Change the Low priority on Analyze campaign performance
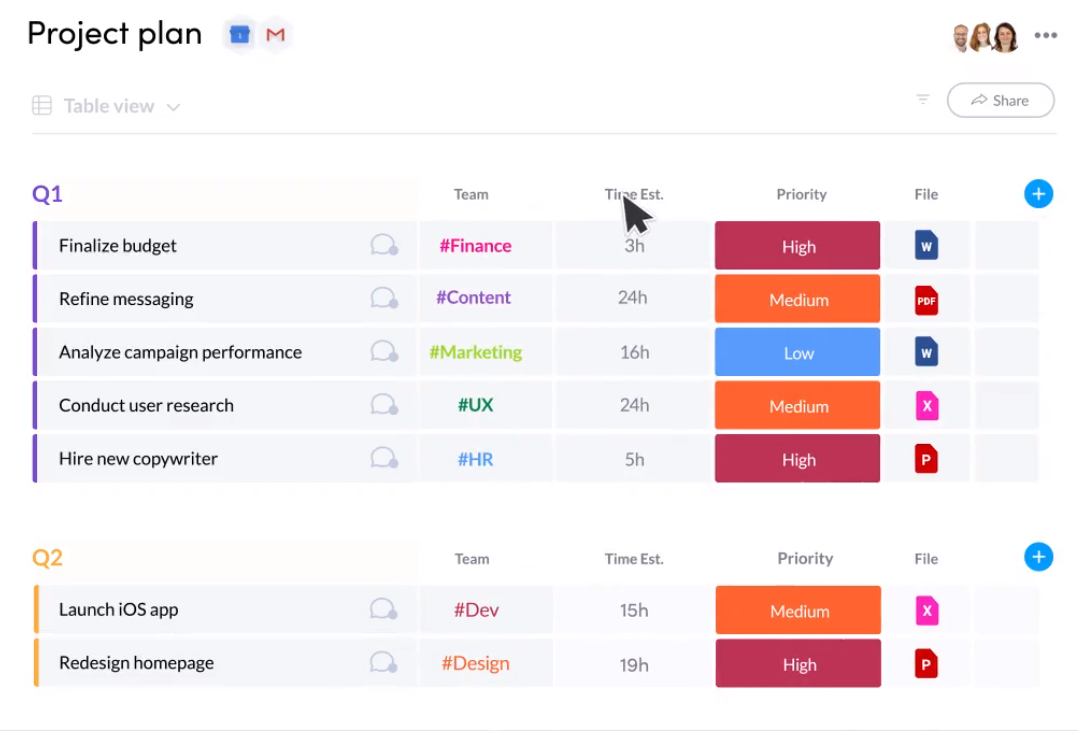Image resolution: width=1078 pixels, height=731 pixels. coord(797,352)
